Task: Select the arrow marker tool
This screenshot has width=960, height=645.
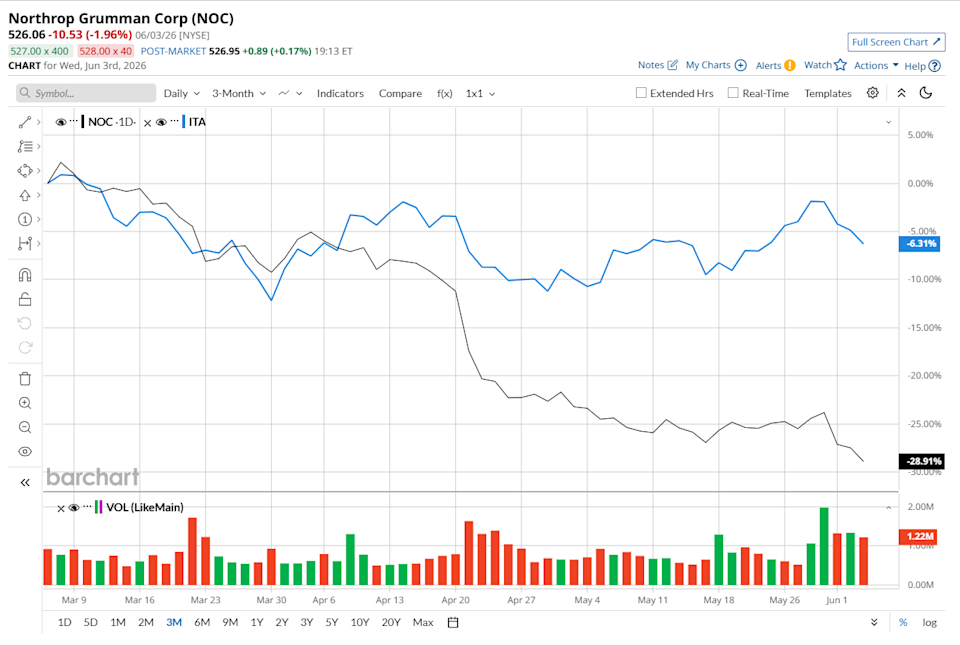Action: (x=24, y=195)
